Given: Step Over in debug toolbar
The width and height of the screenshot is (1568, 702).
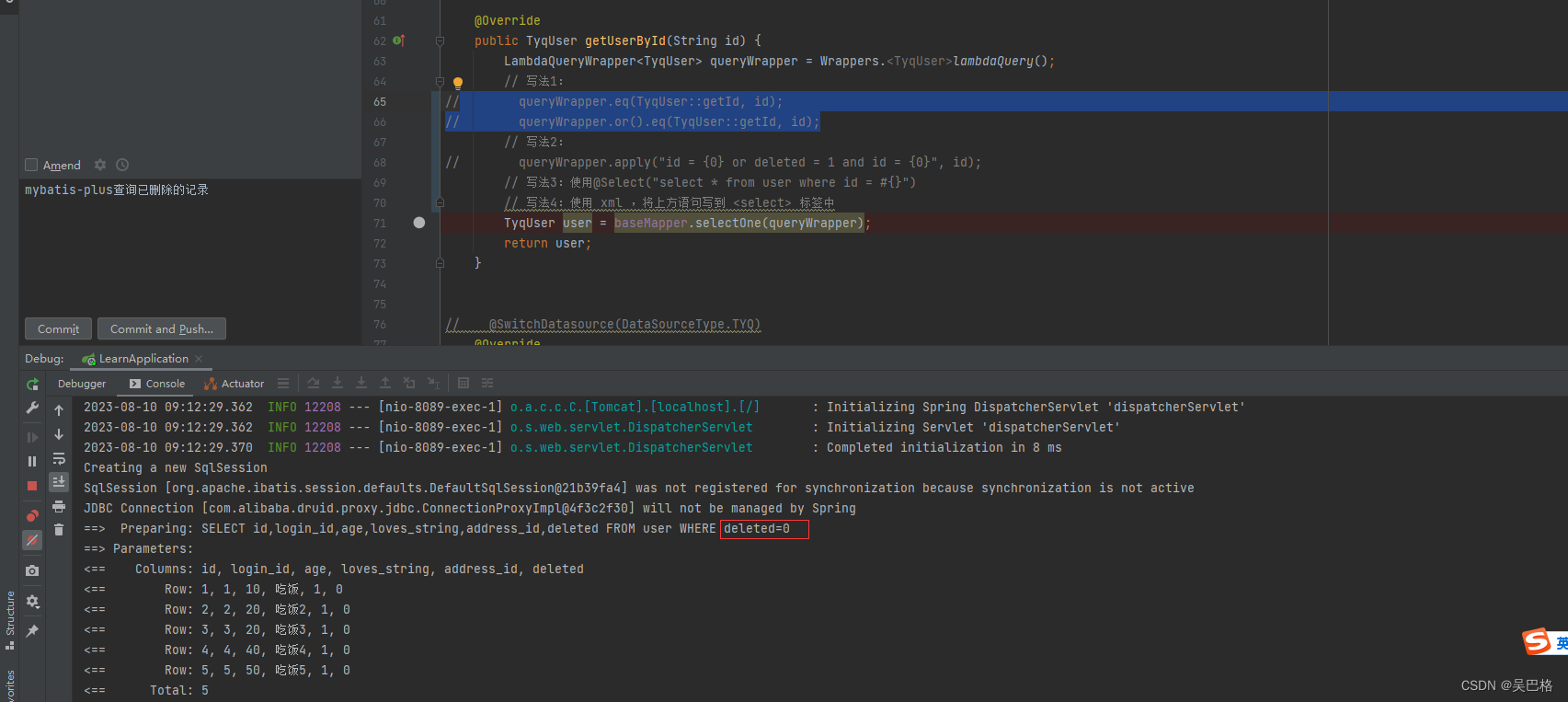Looking at the screenshot, I should pyautogui.click(x=338, y=384).
